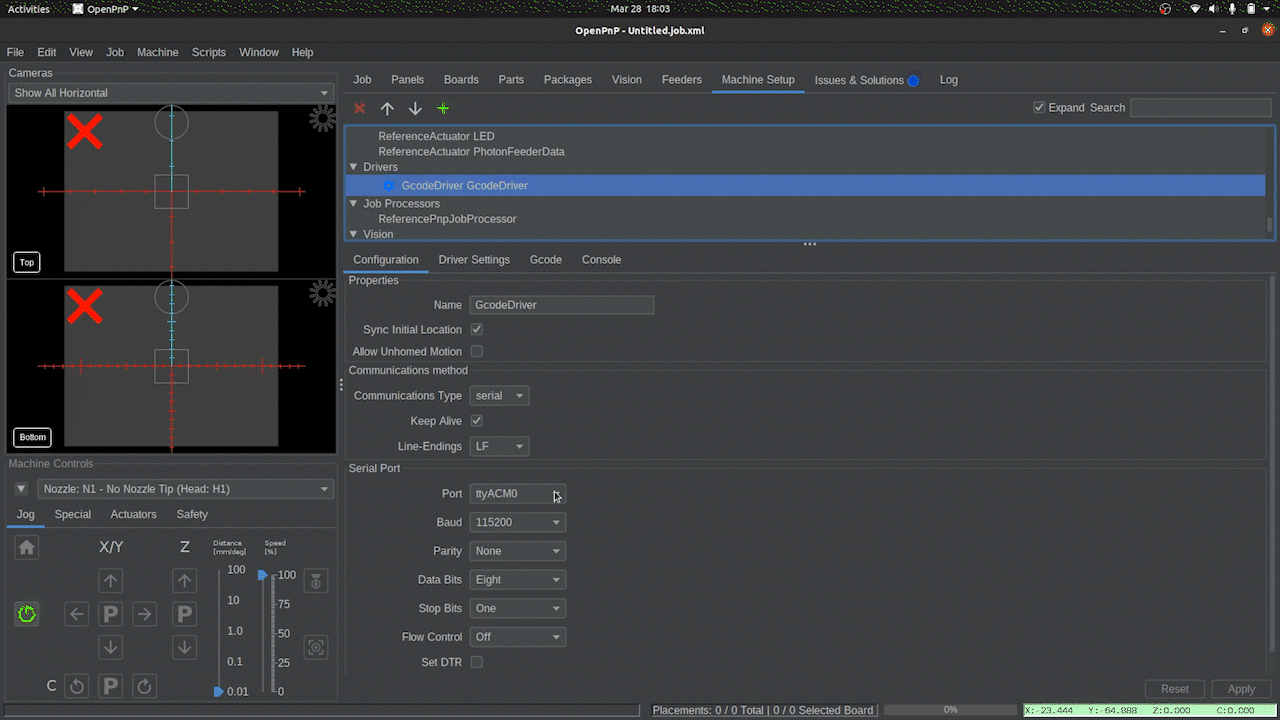Click the Name field containing GcodeDriver
Screen dimensions: 1280x720
(562, 305)
